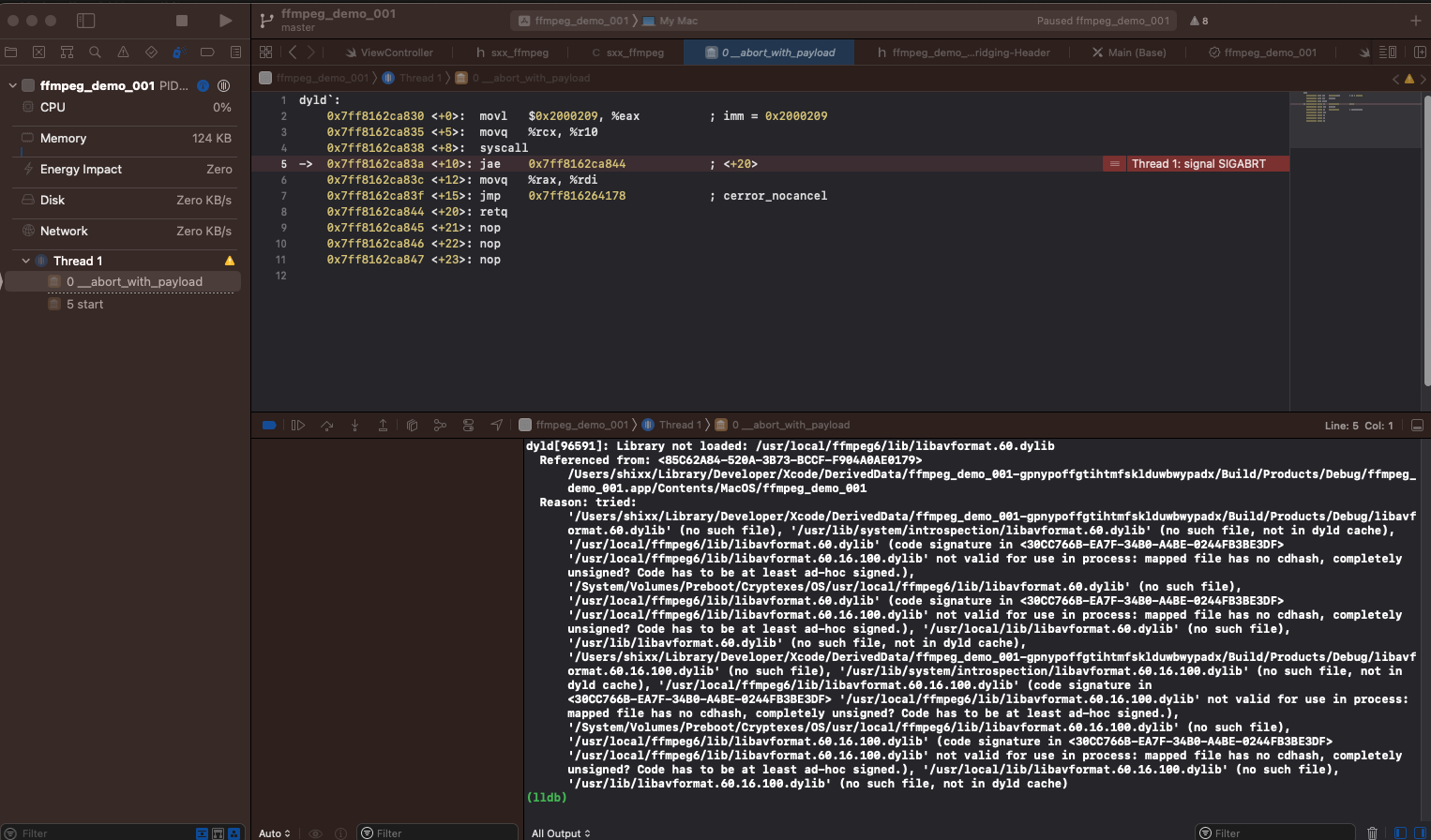
Task: Collapse the ffmpeg_demo_001 process row
Action: pos(13,85)
